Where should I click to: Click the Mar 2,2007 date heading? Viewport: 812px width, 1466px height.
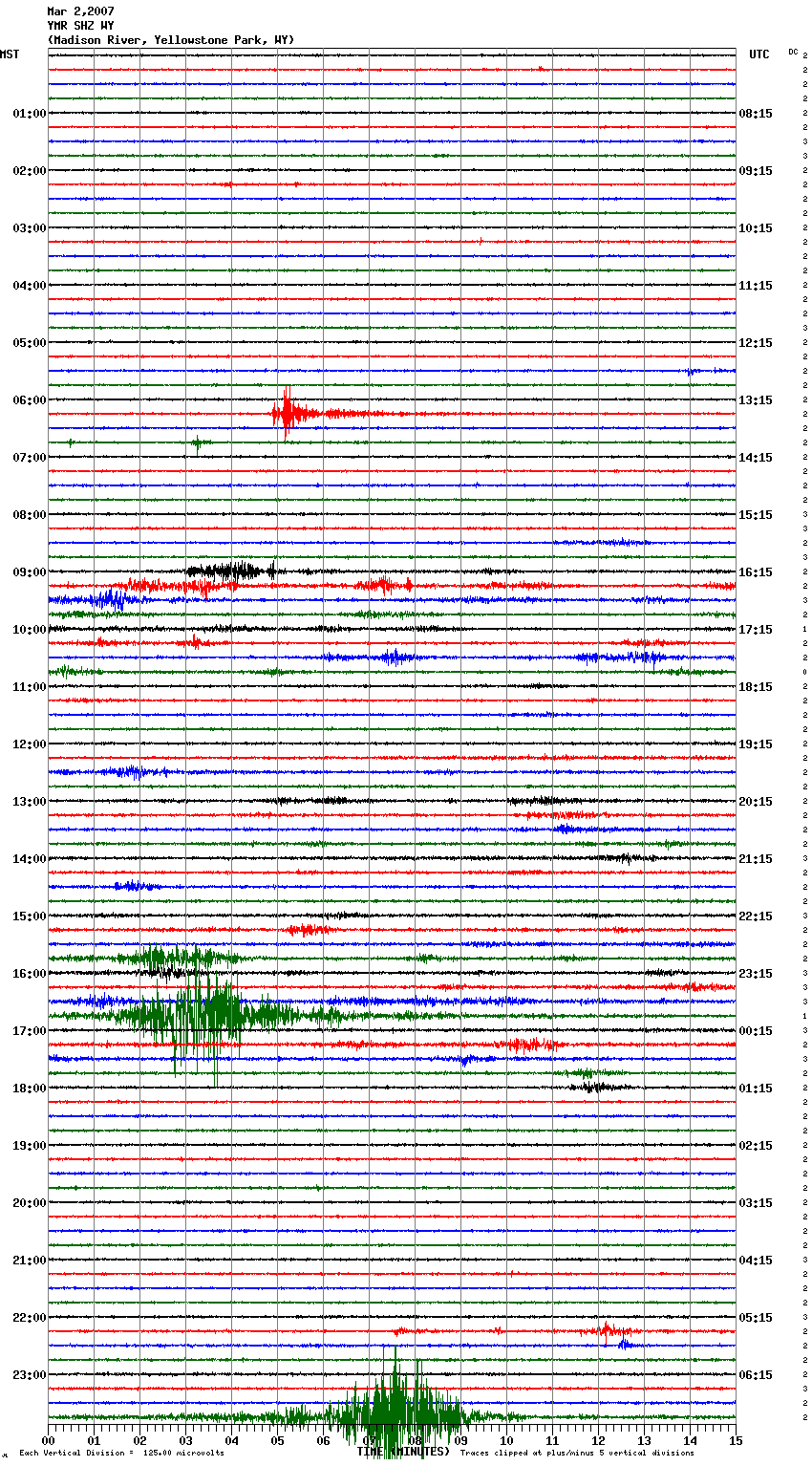[x=80, y=11]
